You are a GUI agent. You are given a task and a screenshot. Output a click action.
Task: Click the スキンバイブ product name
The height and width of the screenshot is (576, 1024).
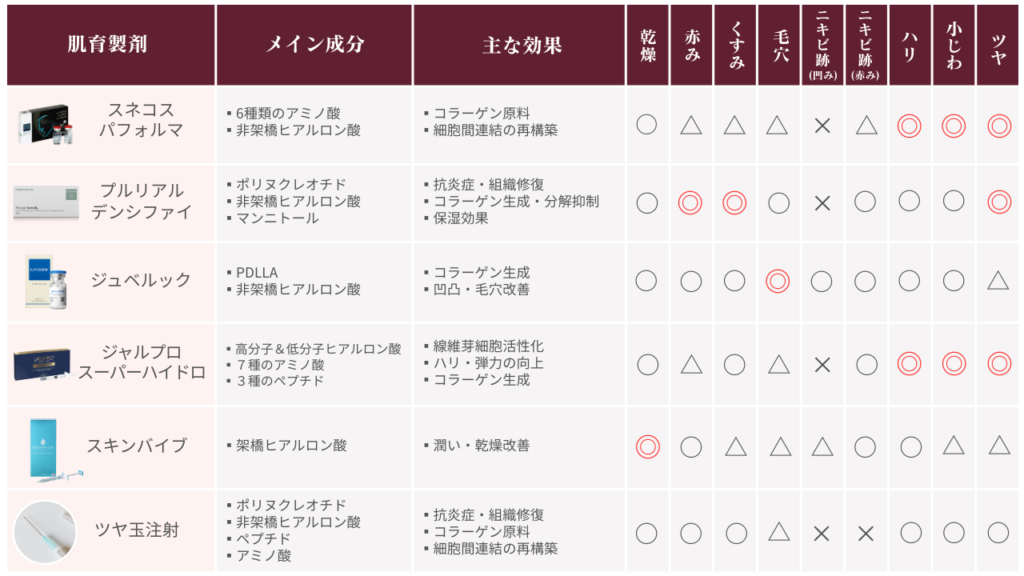[137, 445]
